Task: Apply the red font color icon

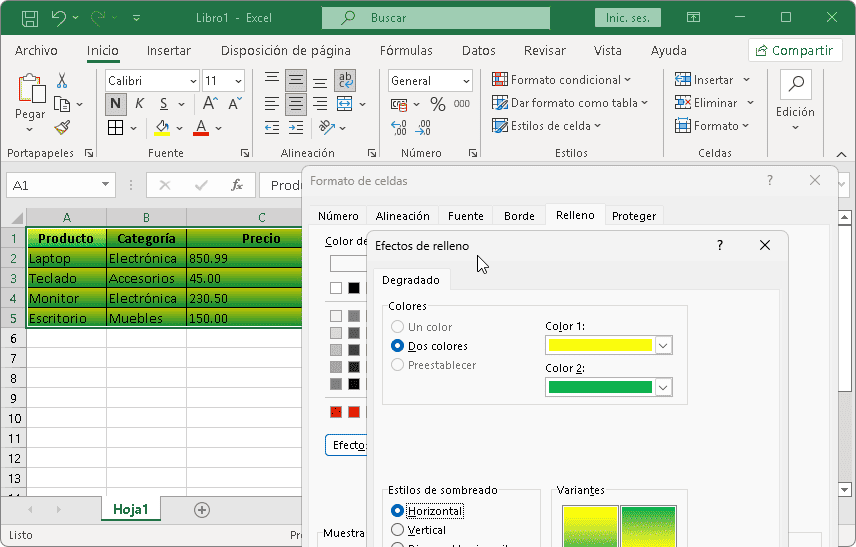Action: (200, 127)
